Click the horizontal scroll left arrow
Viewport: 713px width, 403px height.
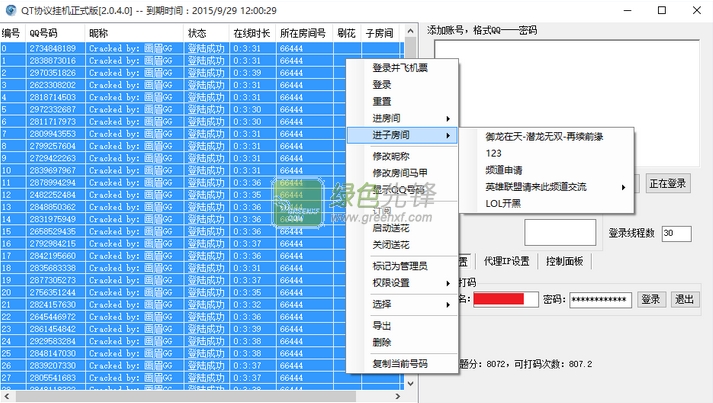click(6, 396)
